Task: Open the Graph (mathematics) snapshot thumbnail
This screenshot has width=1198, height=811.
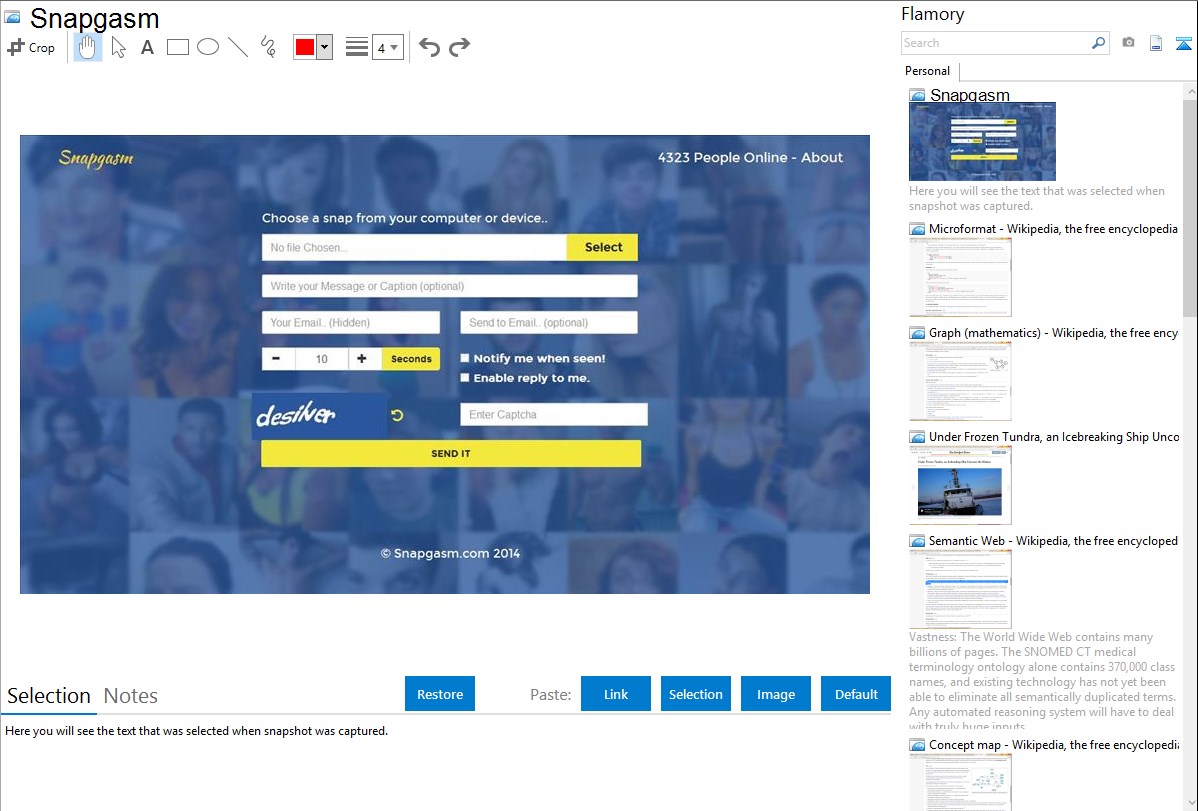Action: 960,381
